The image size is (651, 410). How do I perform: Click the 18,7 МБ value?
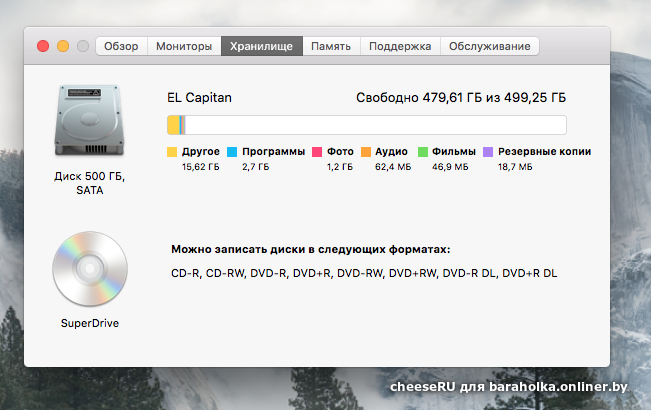pos(515,167)
